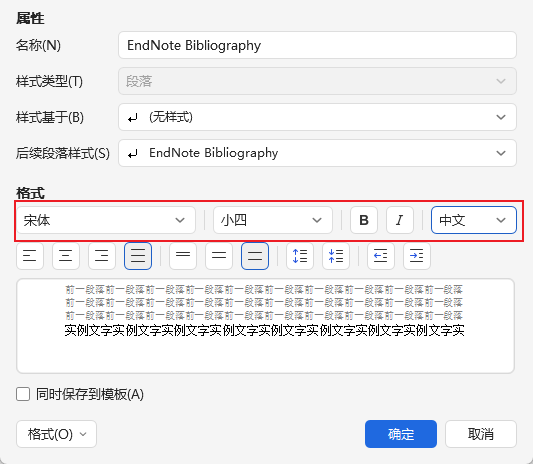Open 小四 font size dropdown
Viewport: 533px width, 464px height.
point(273,220)
